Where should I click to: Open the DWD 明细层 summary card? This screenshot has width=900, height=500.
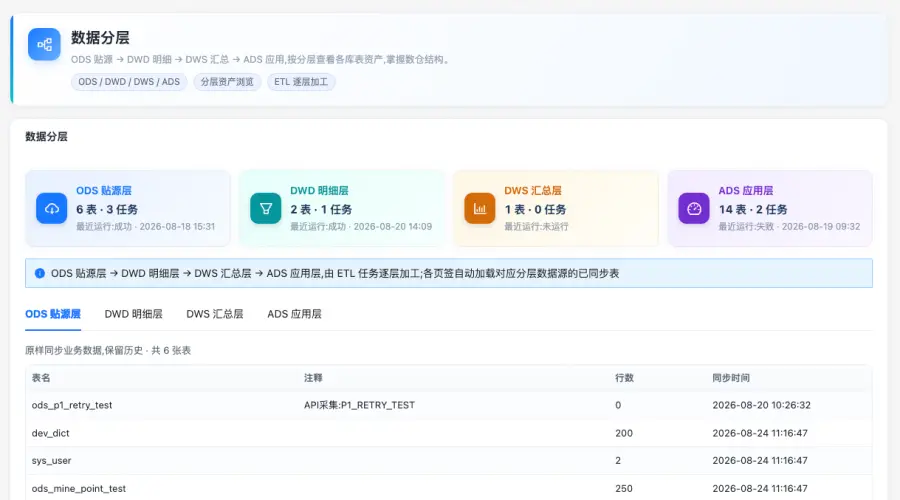pos(342,208)
